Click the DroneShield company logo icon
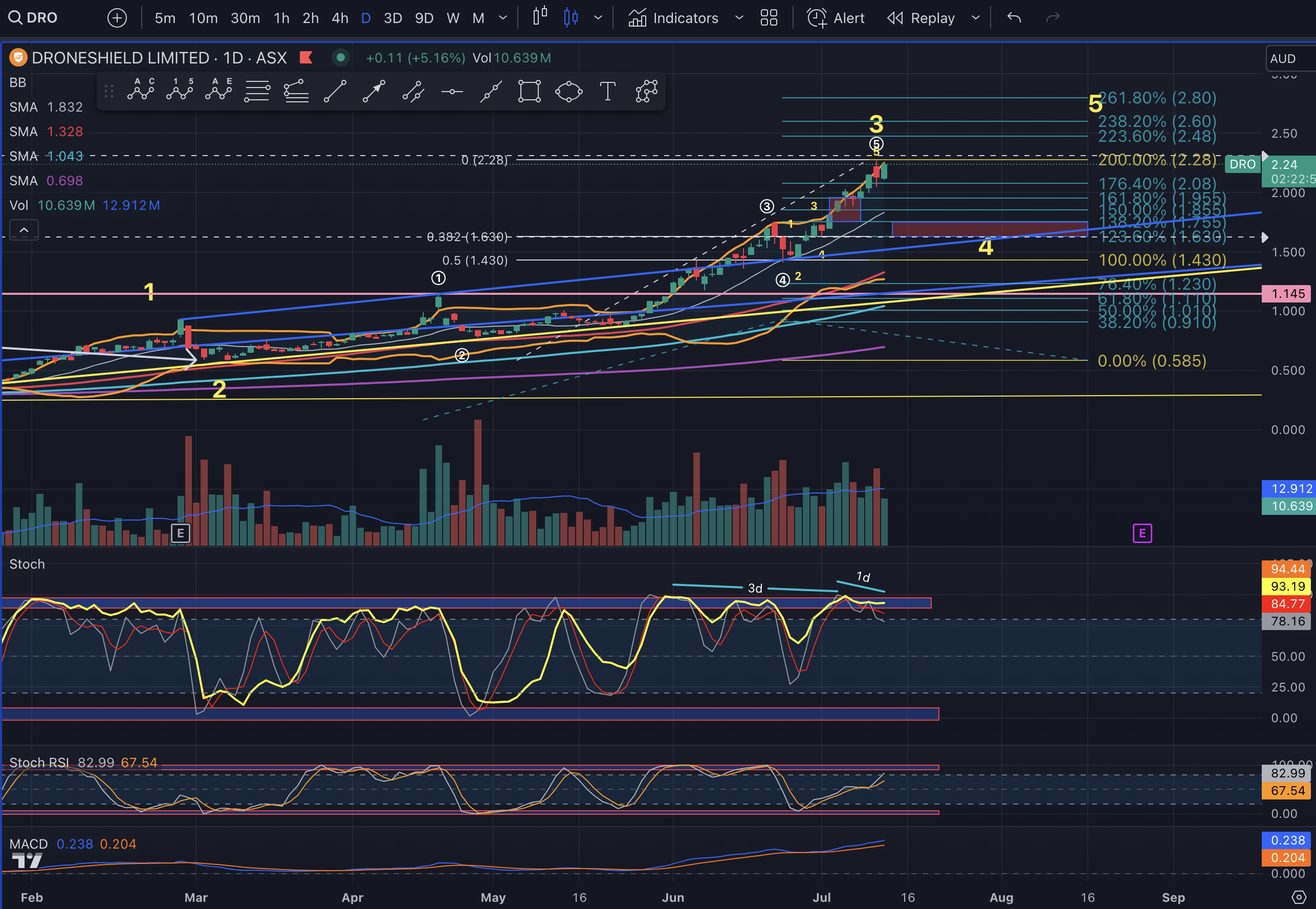1316x909 pixels. click(18, 57)
